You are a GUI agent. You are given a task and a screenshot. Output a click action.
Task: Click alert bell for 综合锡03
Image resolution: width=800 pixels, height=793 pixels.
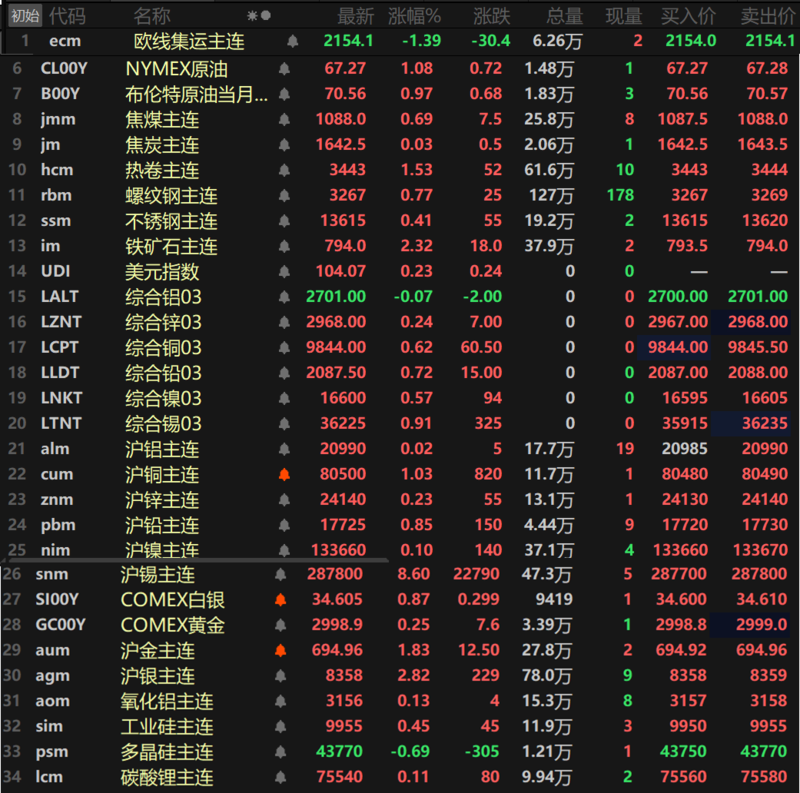coord(284,424)
